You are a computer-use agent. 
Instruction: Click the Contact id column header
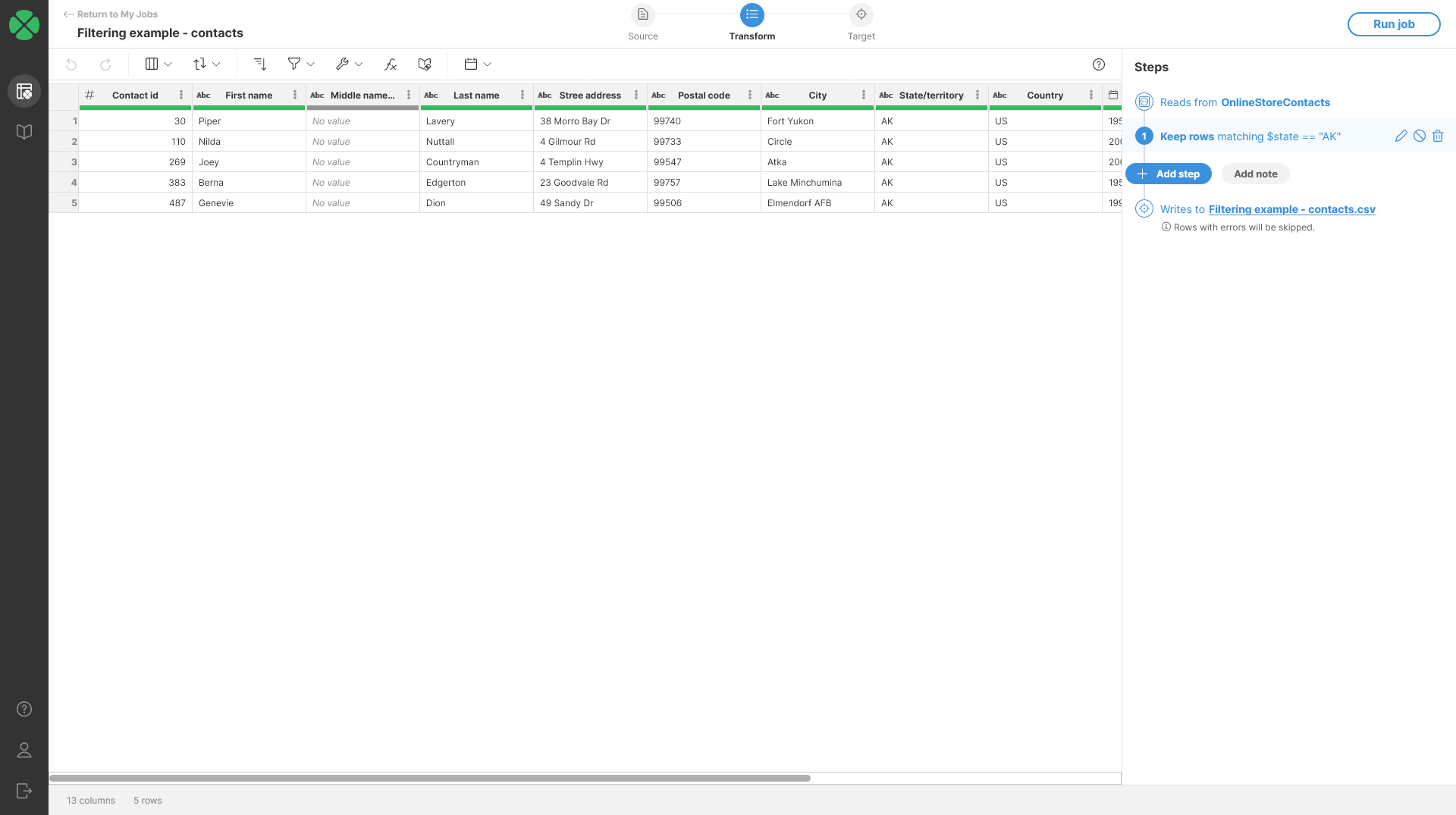tap(135, 95)
